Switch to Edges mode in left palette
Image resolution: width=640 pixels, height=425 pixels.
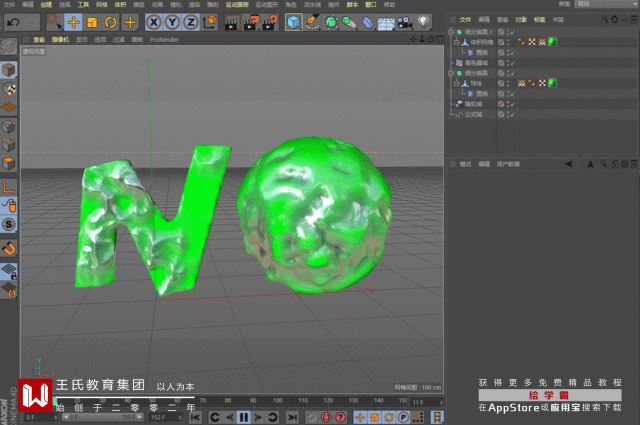point(9,145)
